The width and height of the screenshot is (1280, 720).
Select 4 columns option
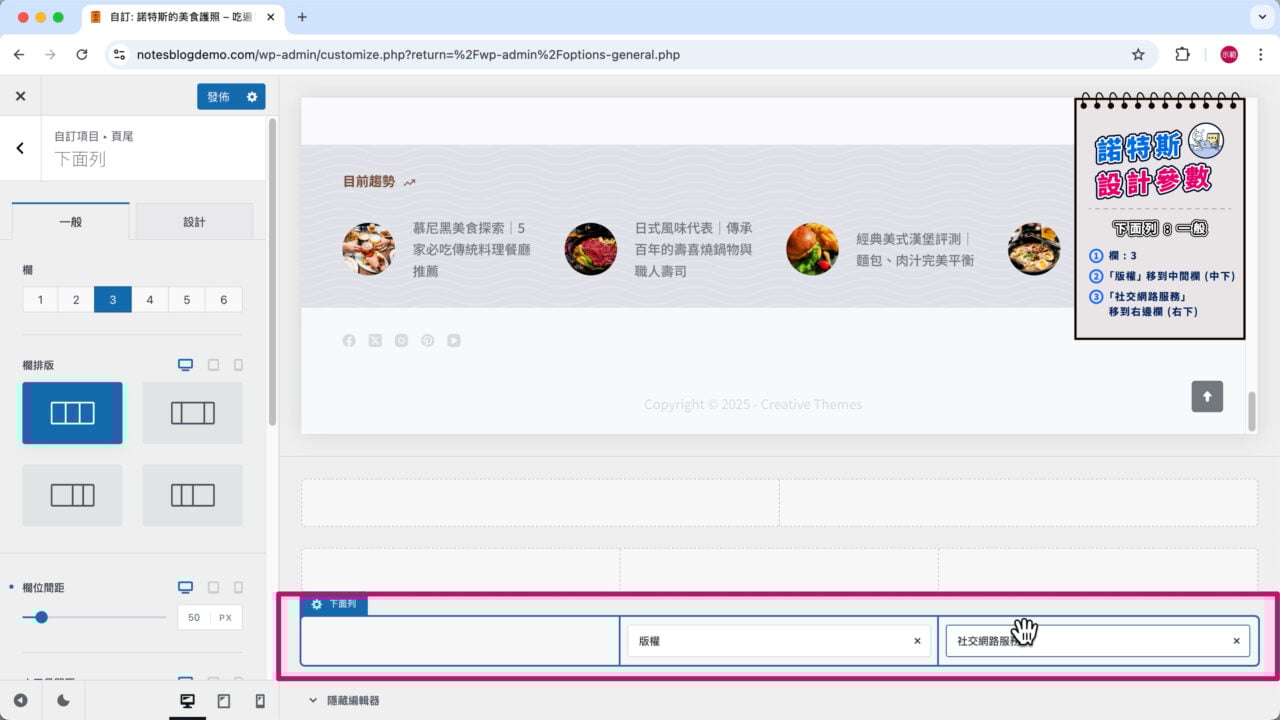(x=150, y=300)
